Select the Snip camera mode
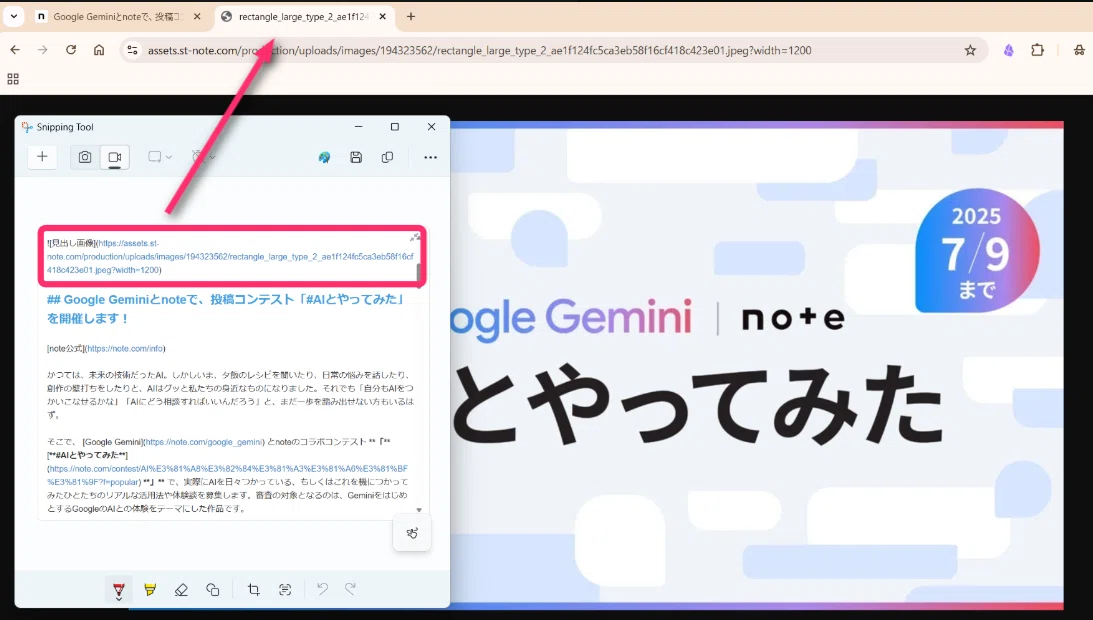 [x=85, y=157]
